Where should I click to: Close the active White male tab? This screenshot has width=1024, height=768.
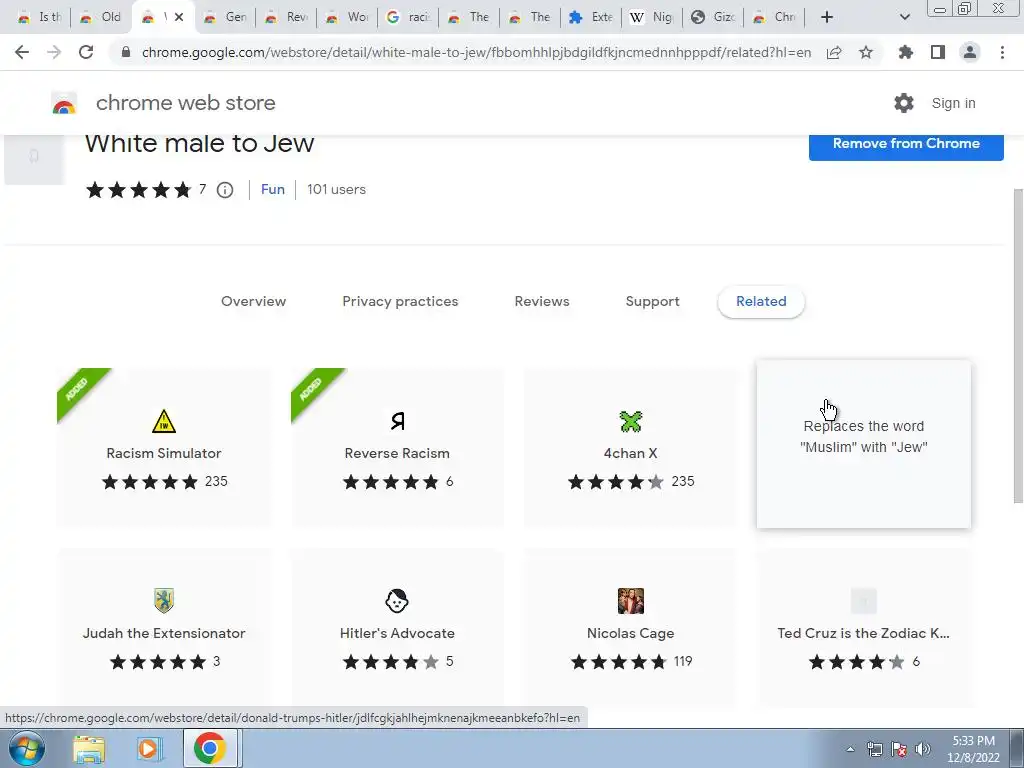pos(179,17)
